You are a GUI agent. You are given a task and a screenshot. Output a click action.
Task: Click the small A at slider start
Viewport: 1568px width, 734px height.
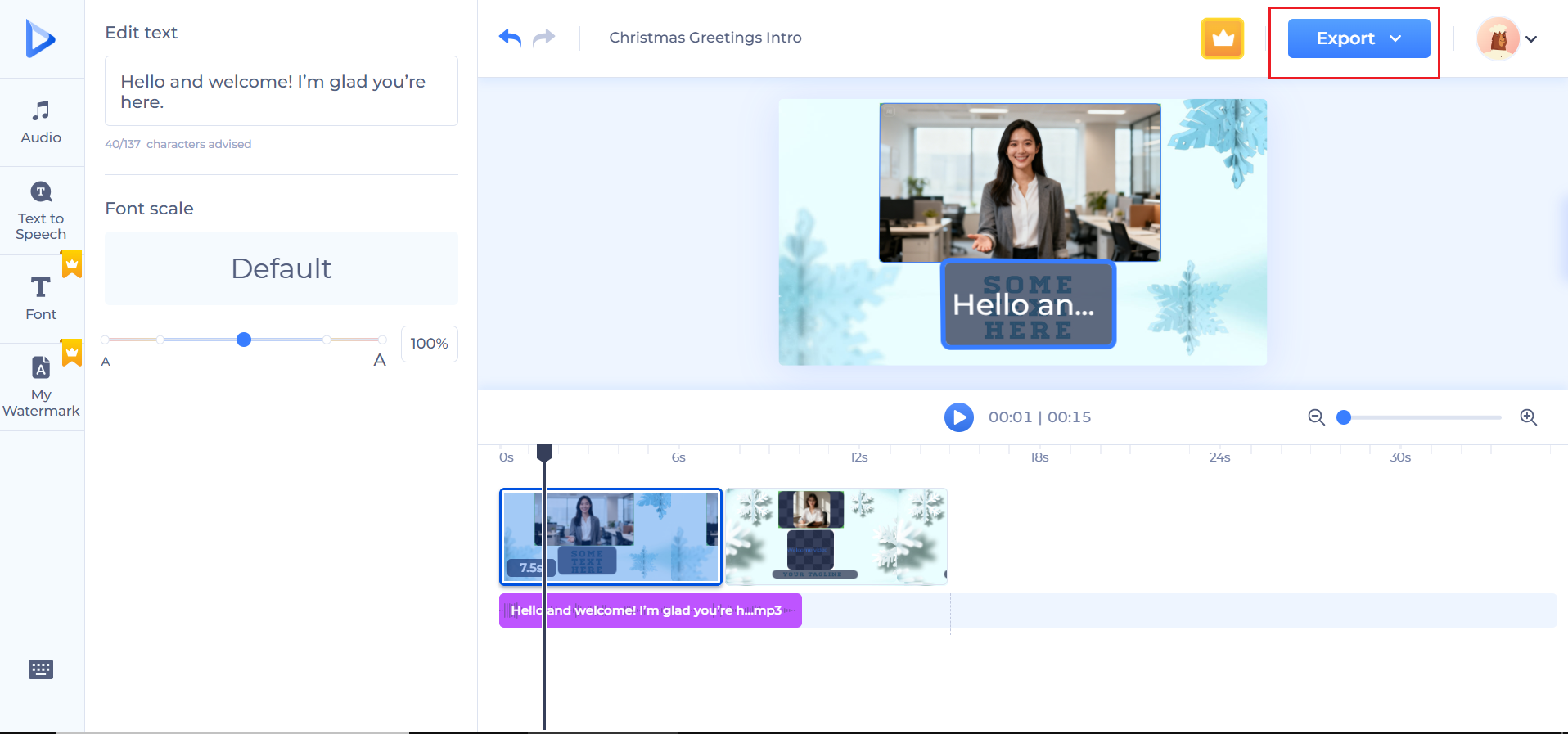click(x=106, y=362)
